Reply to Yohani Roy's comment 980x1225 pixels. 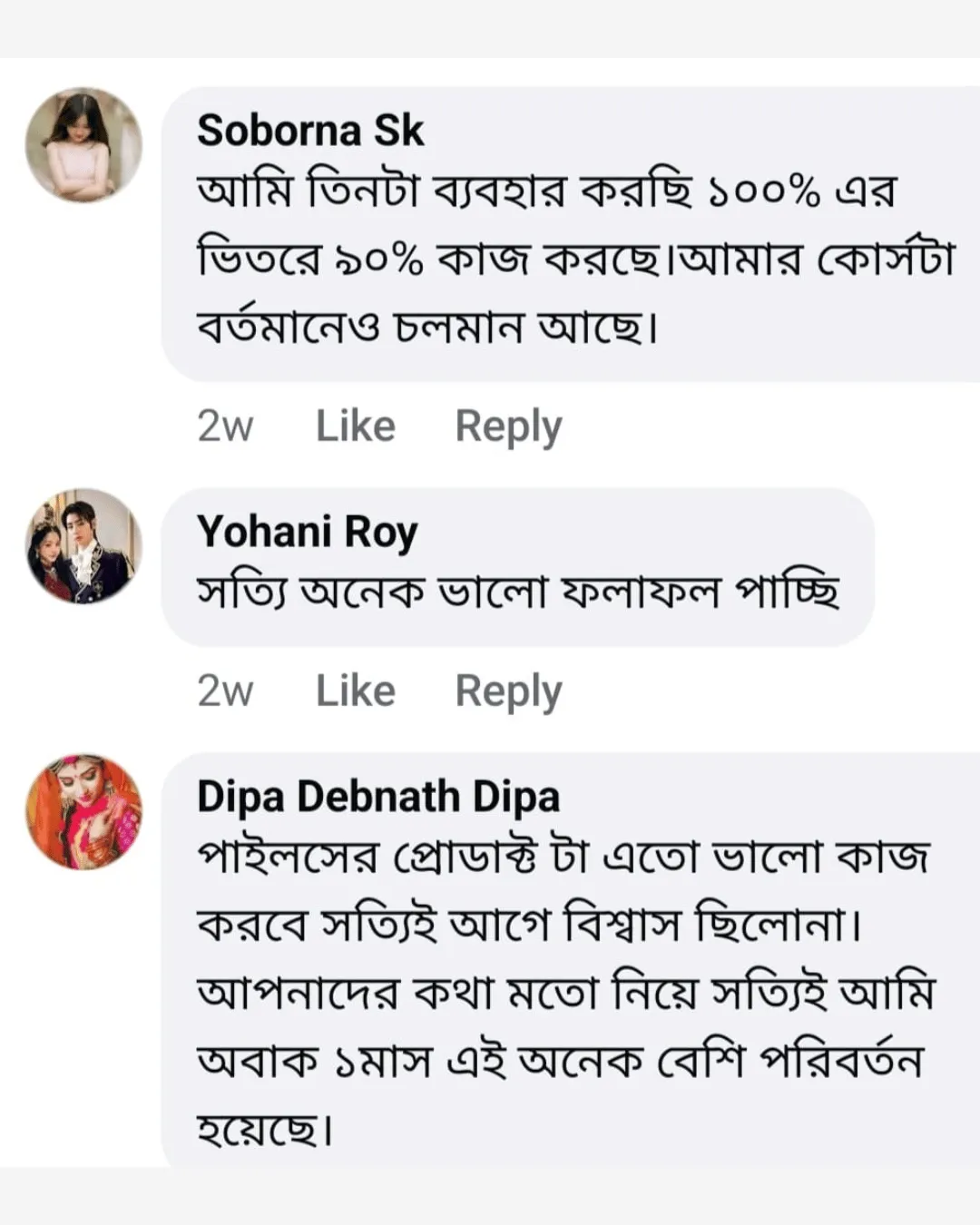508,691
